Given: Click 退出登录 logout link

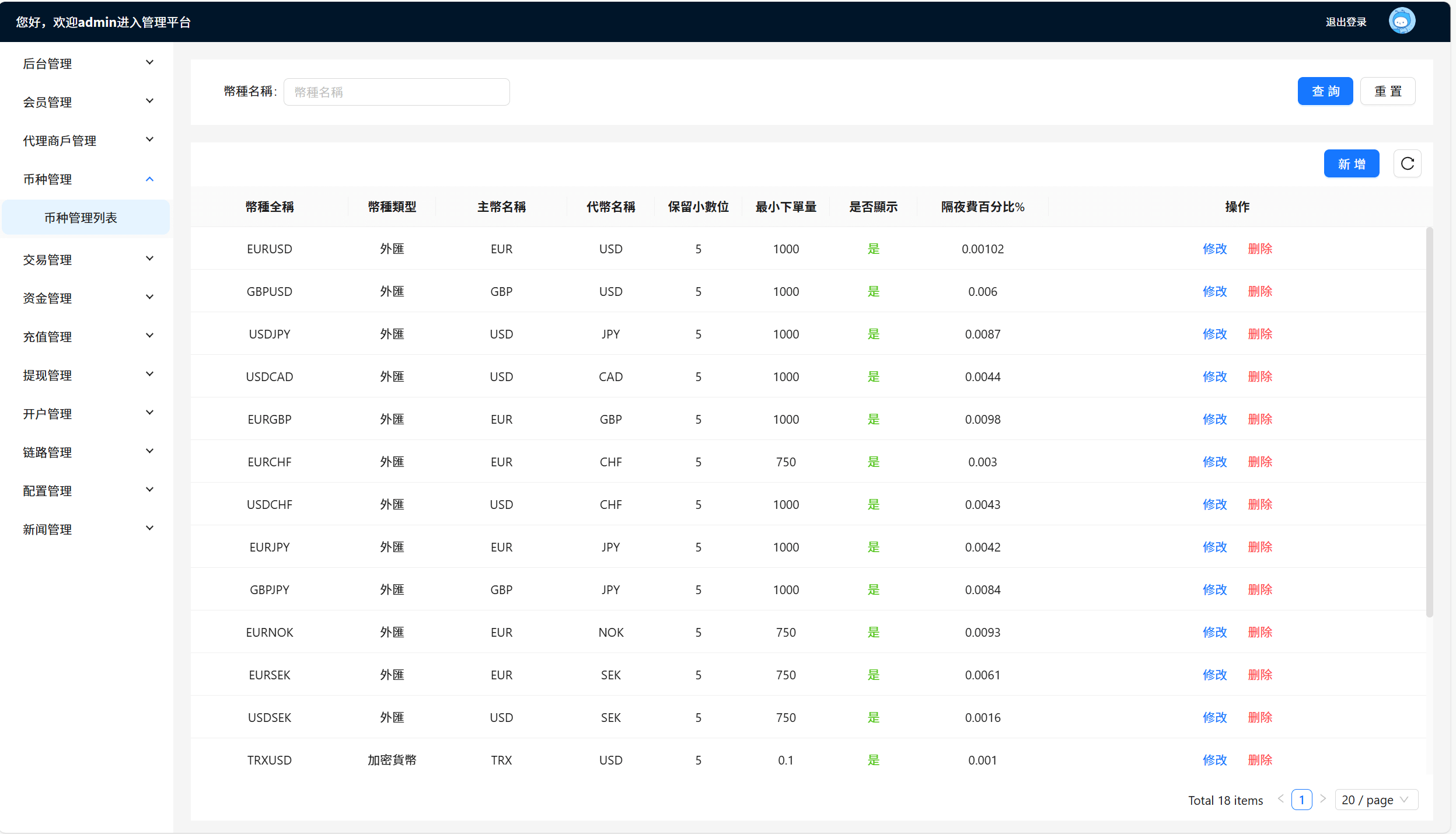Looking at the screenshot, I should [x=1346, y=22].
